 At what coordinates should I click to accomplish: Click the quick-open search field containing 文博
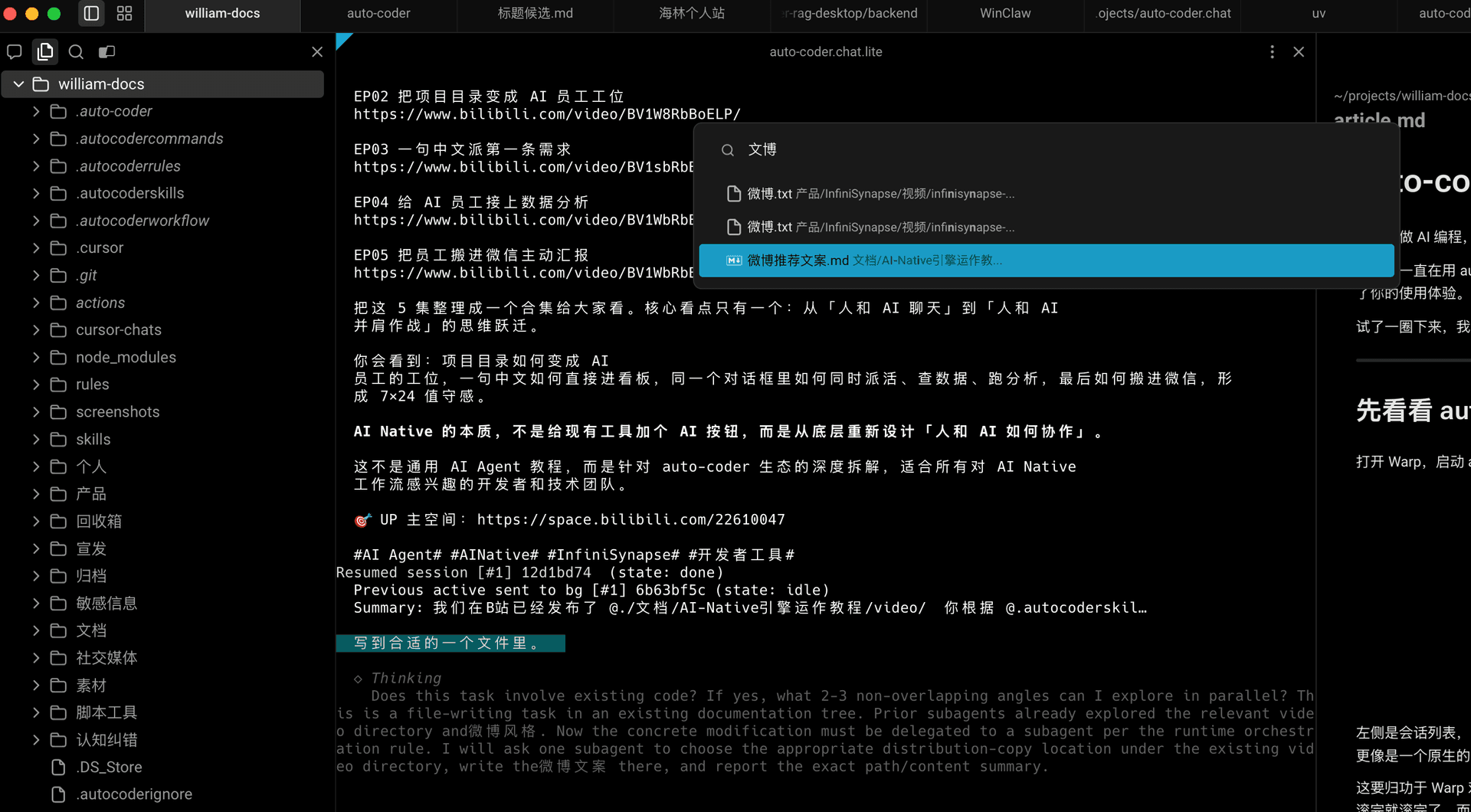(1047, 150)
